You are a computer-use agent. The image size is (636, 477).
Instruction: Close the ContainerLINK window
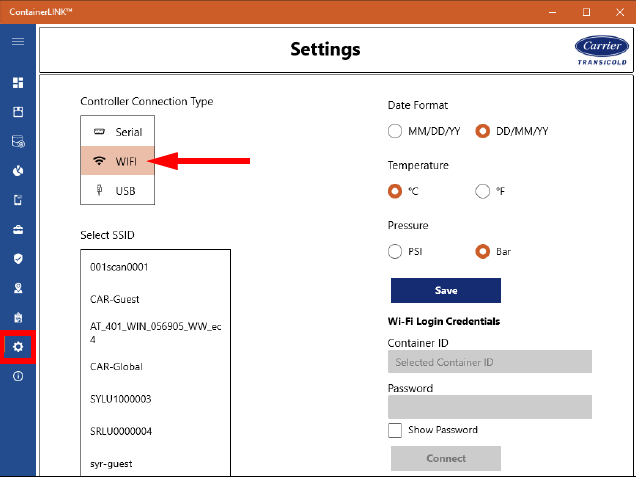(x=620, y=12)
